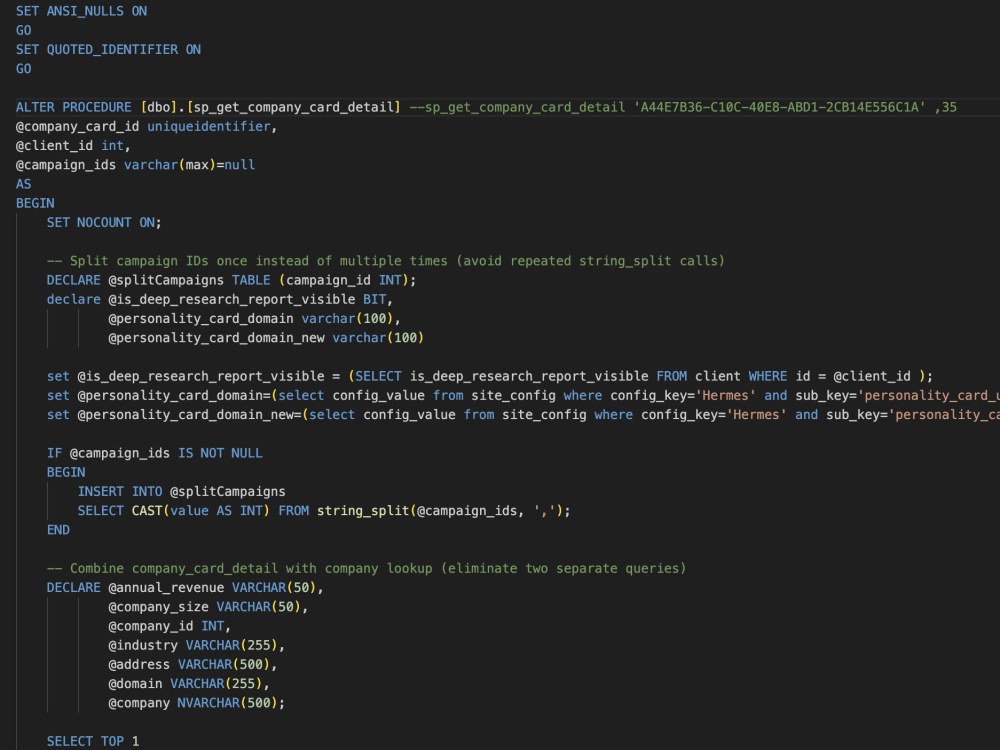The width and height of the screenshot is (1000, 750).
Task: Click 'uniqueidentifier' type keyword
Action: click(209, 126)
